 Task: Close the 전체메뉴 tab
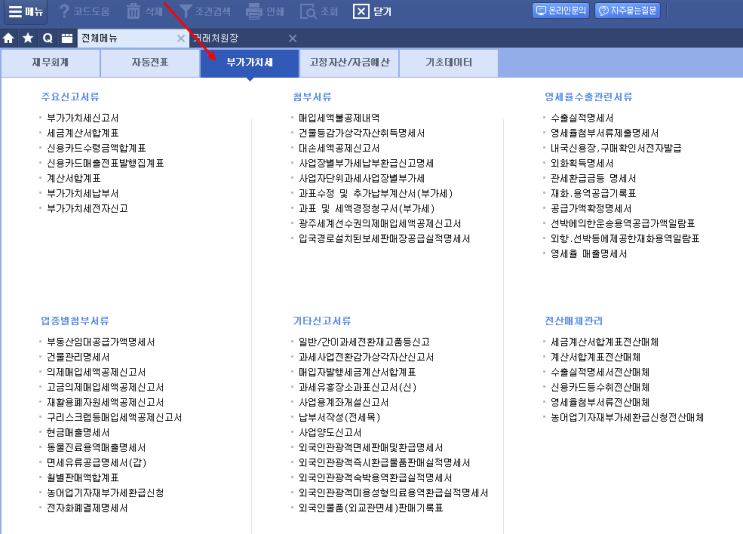[181, 38]
